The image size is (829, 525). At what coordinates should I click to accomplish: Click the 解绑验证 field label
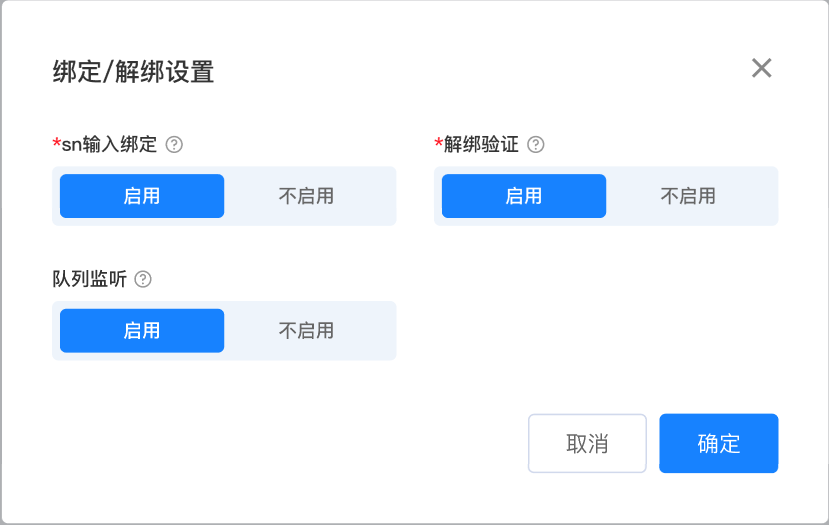pos(481,144)
